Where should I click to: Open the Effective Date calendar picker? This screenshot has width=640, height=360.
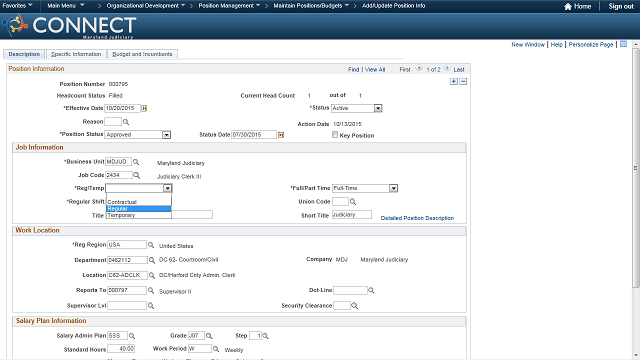pyautogui.click(x=144, y=108)
